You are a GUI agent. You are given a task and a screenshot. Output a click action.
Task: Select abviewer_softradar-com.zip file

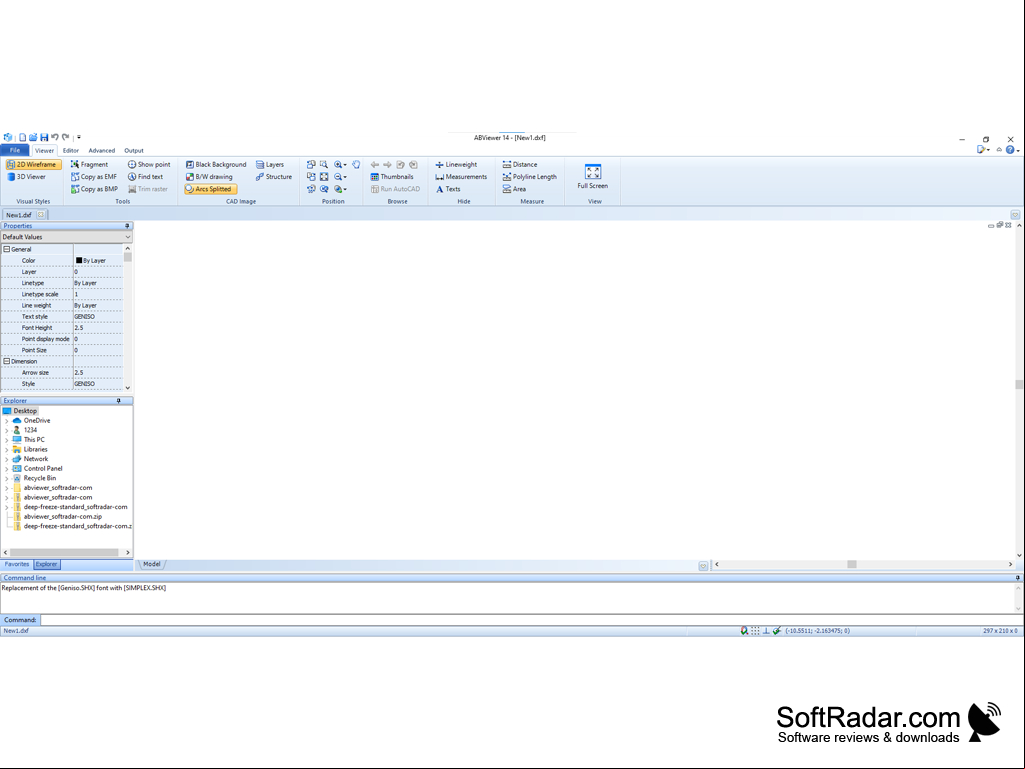click(x=63, y=517)
